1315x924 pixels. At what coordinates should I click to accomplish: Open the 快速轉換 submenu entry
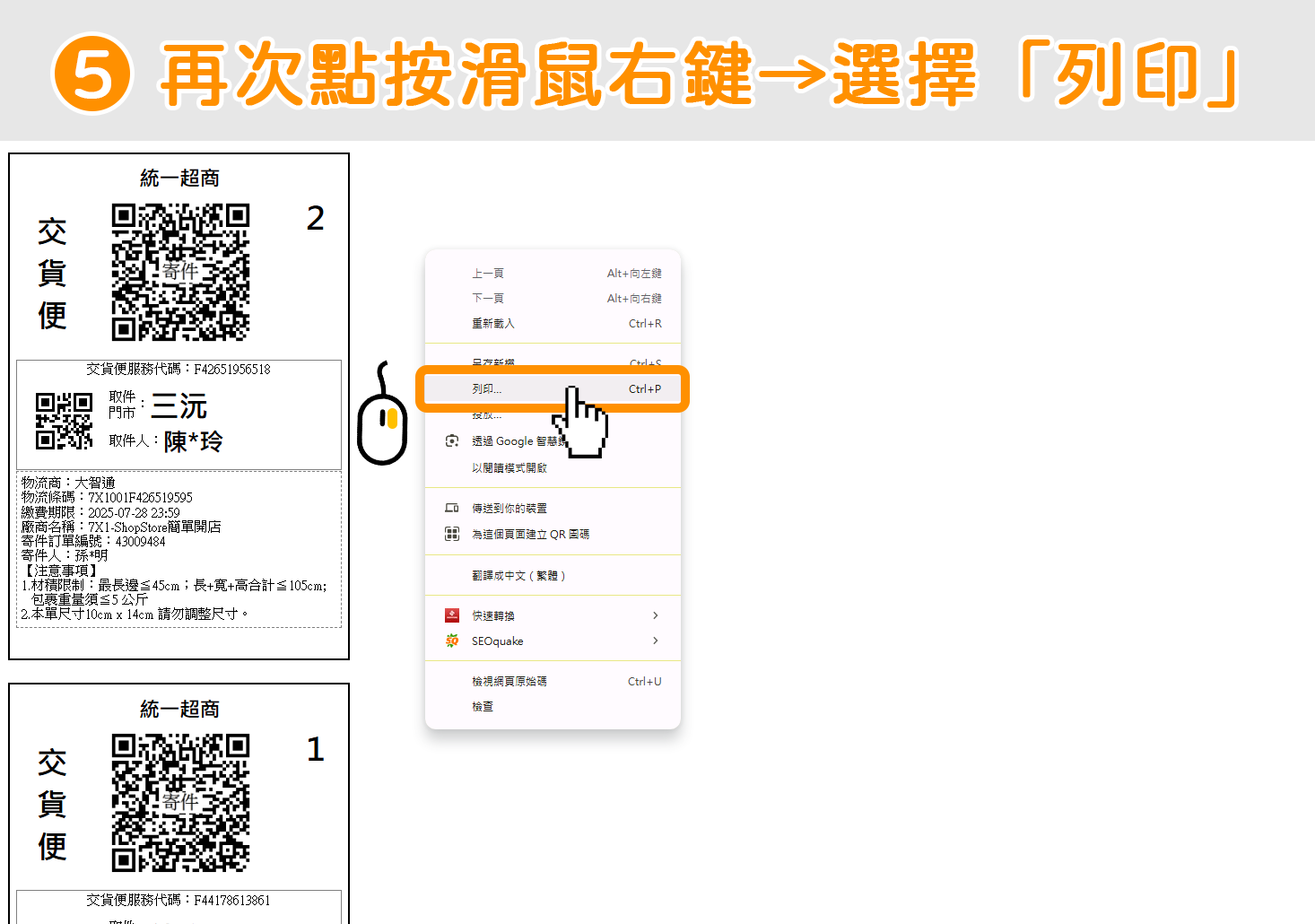[x=552, y=616]
